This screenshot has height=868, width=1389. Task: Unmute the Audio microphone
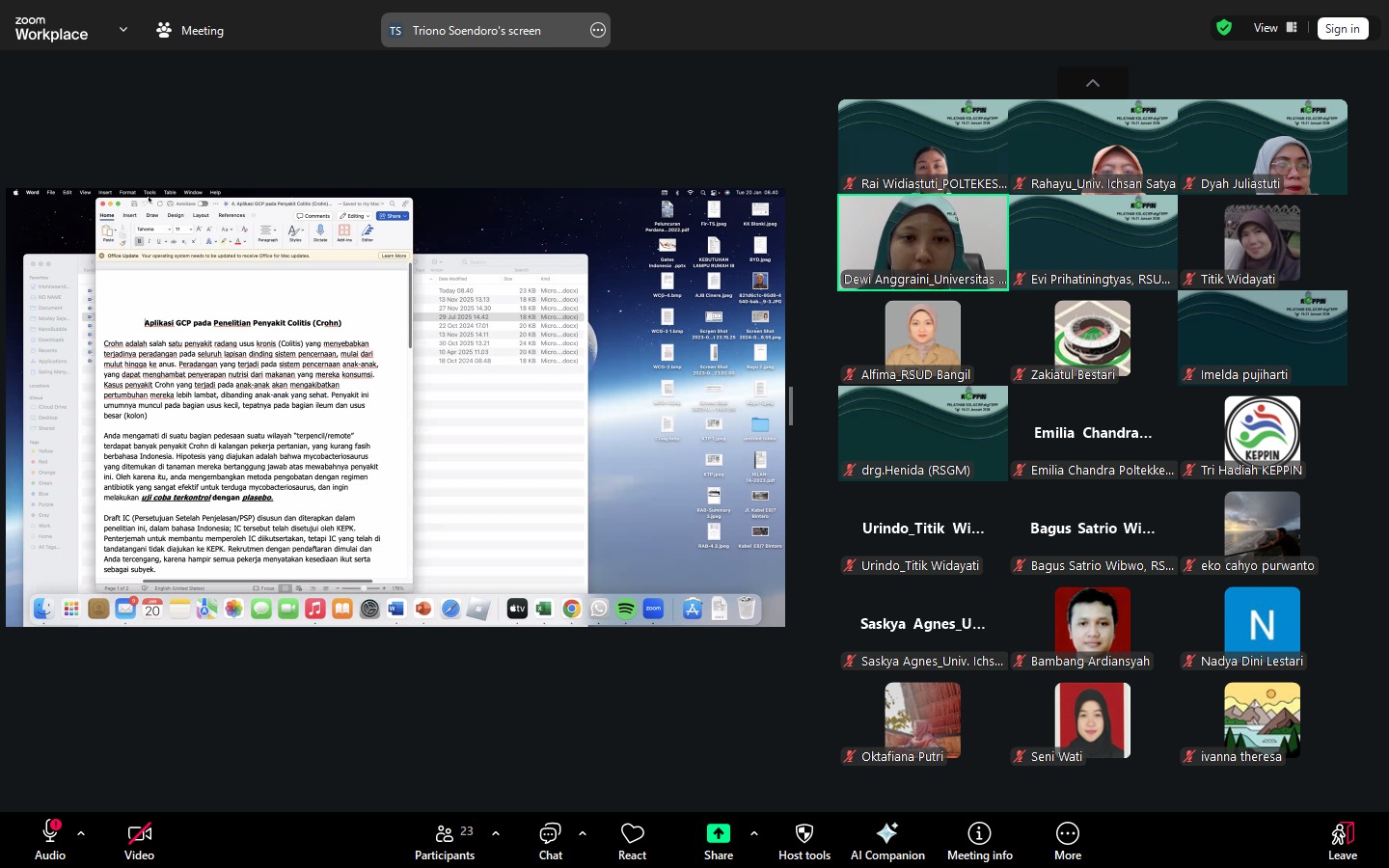pyautogui.click(x=50, y=833)
